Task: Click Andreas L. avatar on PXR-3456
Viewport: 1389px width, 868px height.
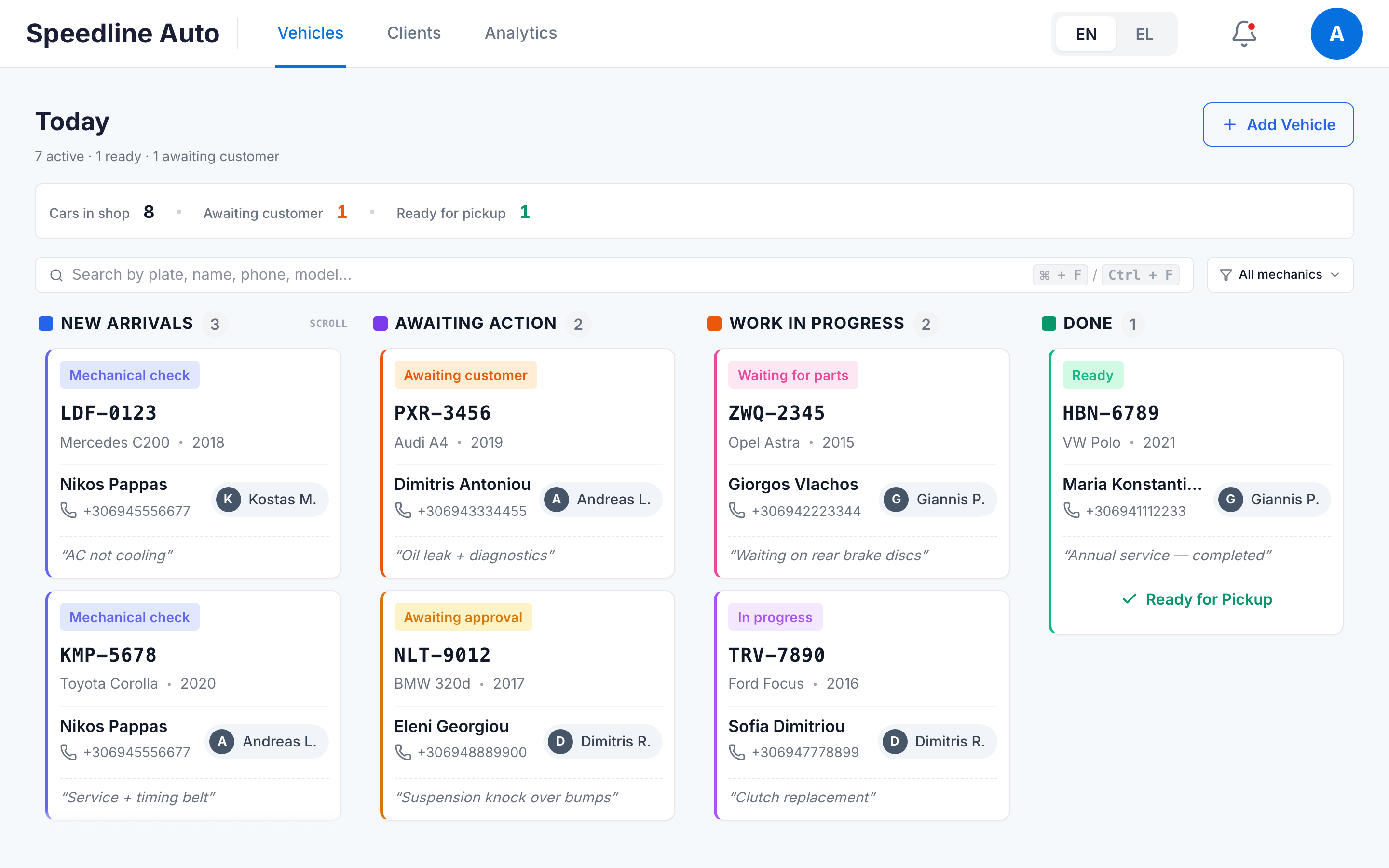Action: (556, 500)
